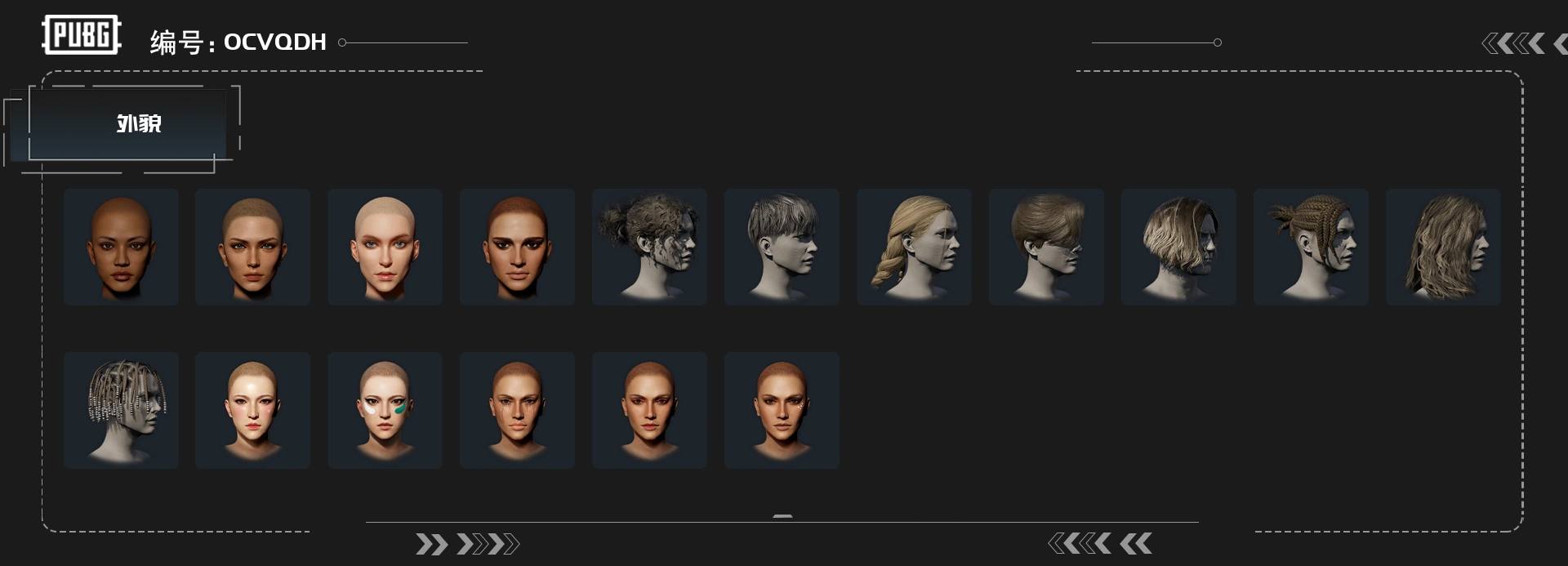This screenshot has width=1568, height=566.
Task: Click the code text OCVQDH
Action: [x=275, y=42]
